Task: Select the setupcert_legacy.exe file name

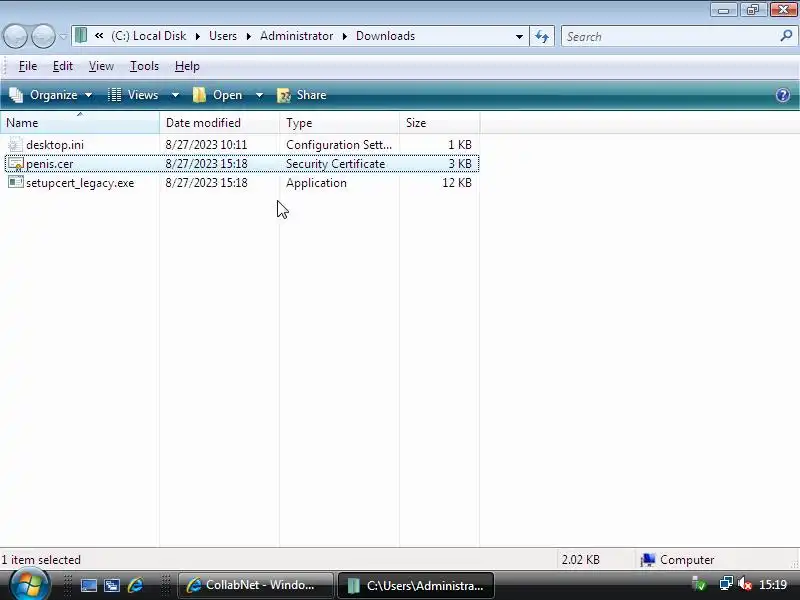Action: [x=80, y=183]
